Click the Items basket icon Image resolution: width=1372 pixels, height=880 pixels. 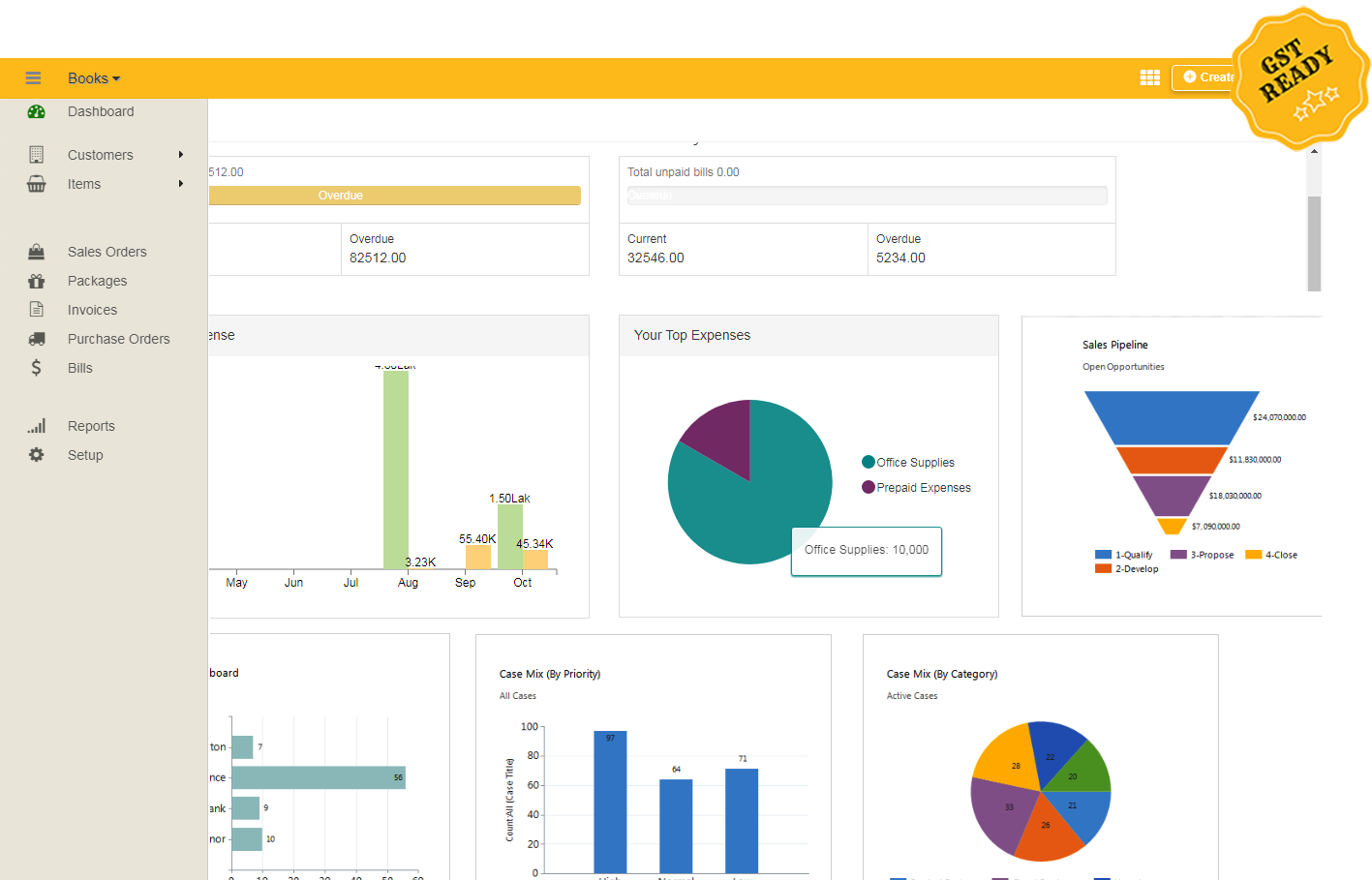[x=37, y=184]
